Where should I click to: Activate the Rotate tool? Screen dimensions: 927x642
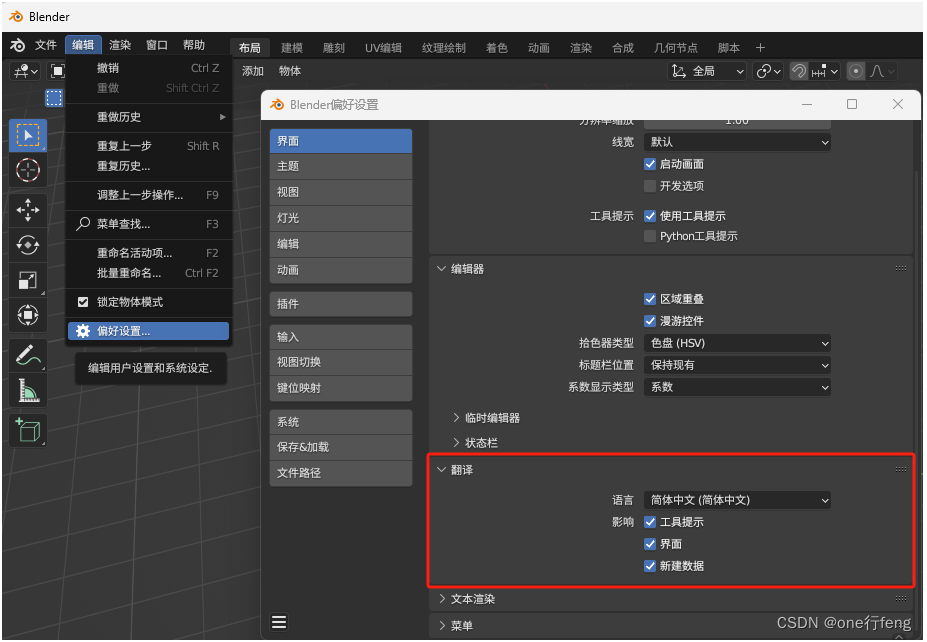[x=28, y=245]
